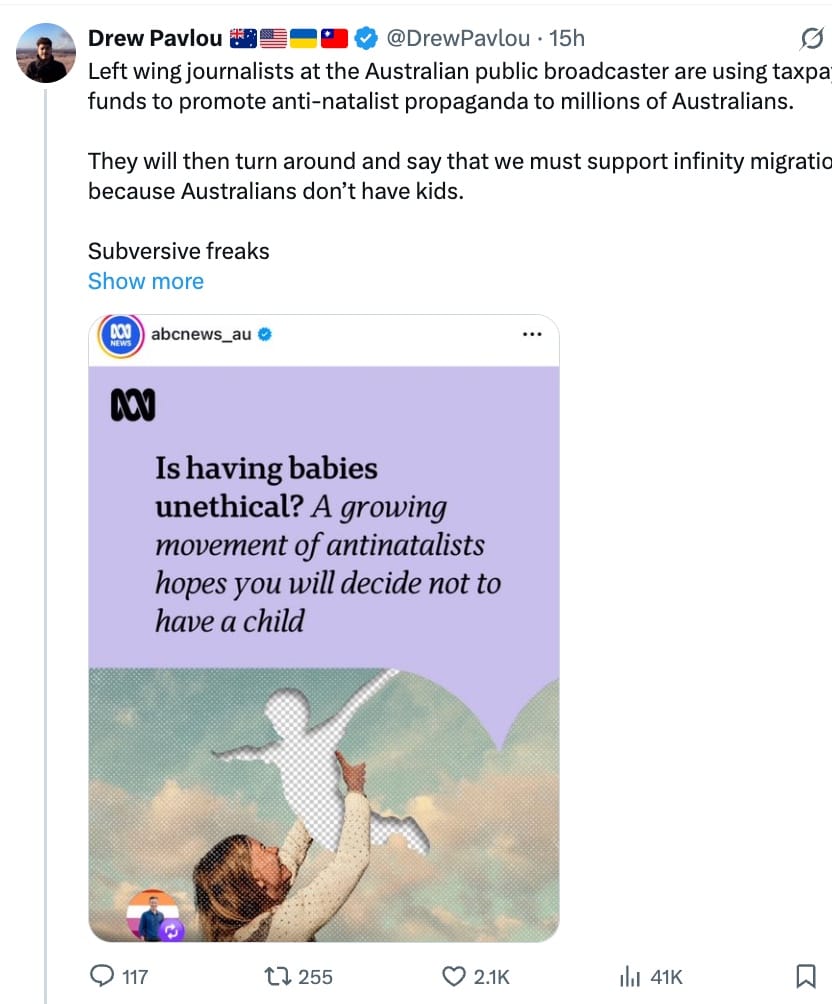Open Drew Pavlou's profile picture

click(x=46, y=53)
